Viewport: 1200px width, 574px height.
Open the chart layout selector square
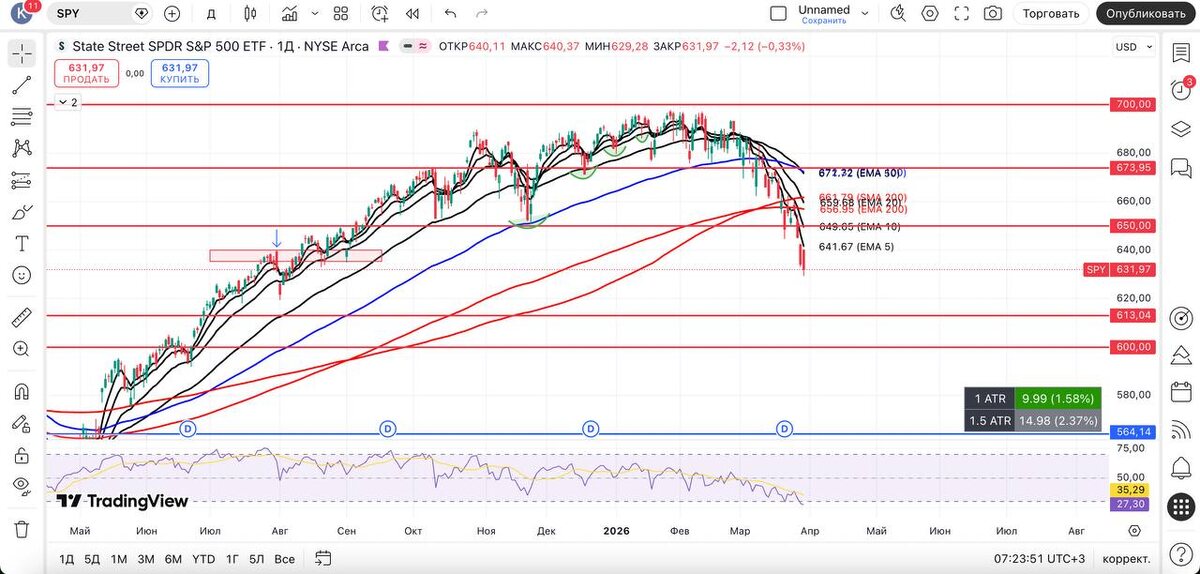tap(779, 14)
